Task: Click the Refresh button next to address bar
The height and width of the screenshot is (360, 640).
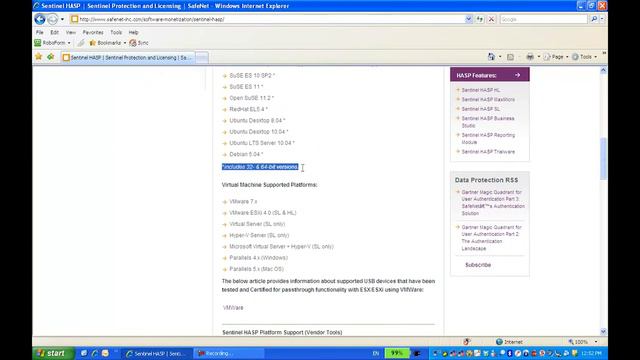Action: 480,19
